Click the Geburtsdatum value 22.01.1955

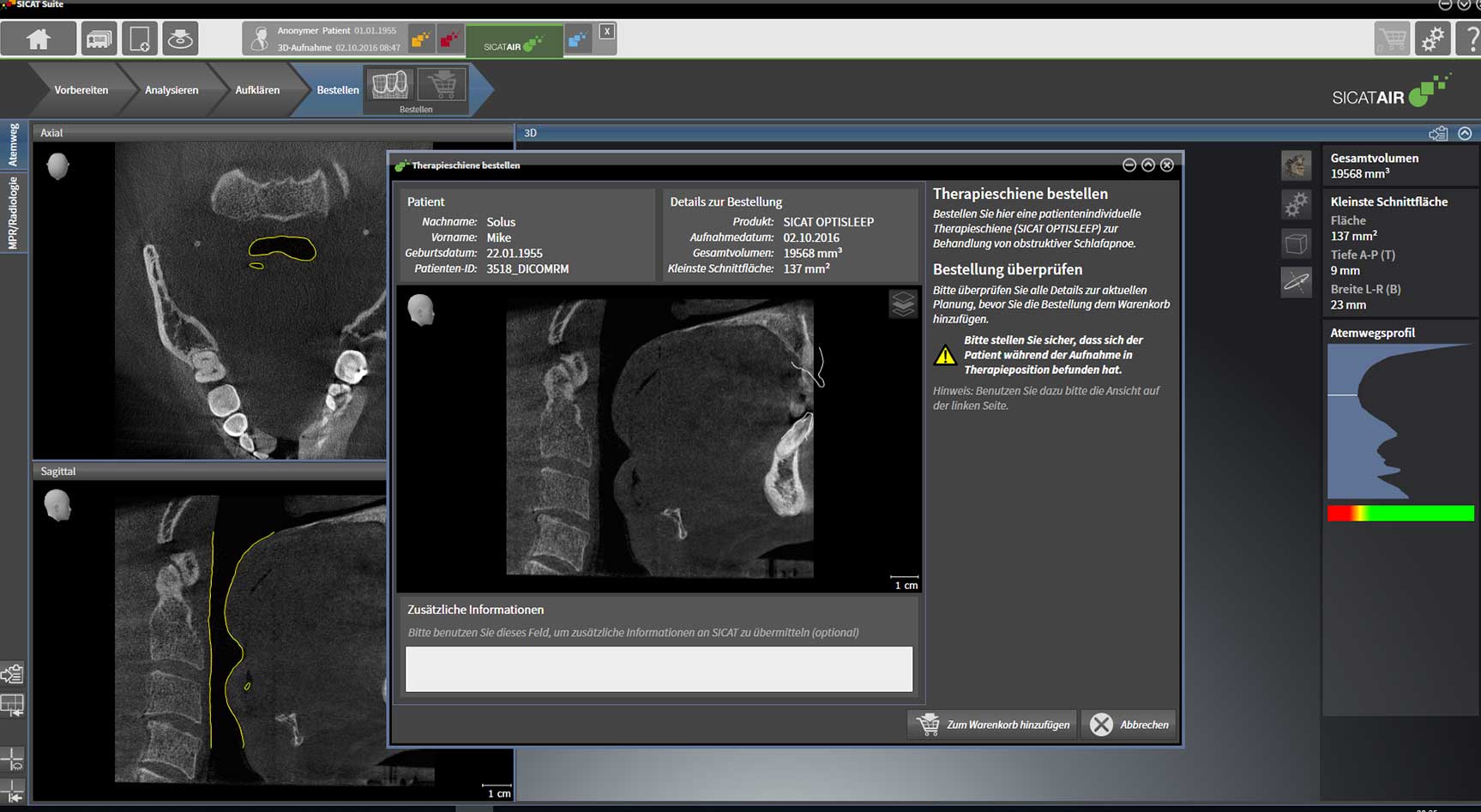(x=515, y=254)
